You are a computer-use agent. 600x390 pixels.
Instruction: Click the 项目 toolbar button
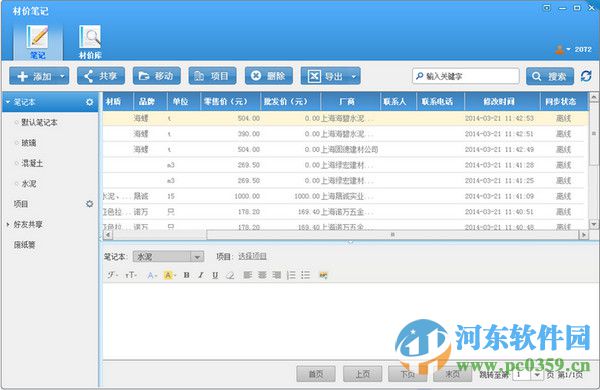pyautogui.click(x=212, y=76)
